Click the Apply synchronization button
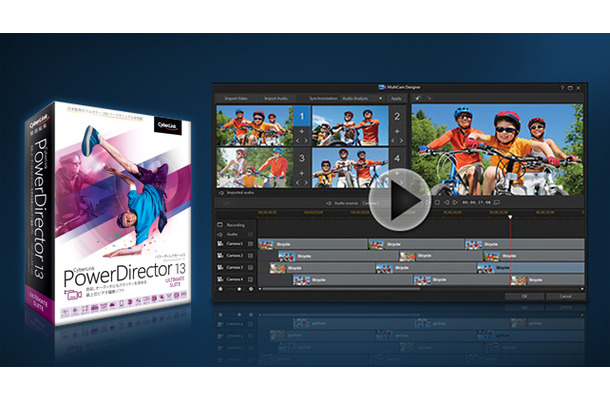 [x=396, y=98]
